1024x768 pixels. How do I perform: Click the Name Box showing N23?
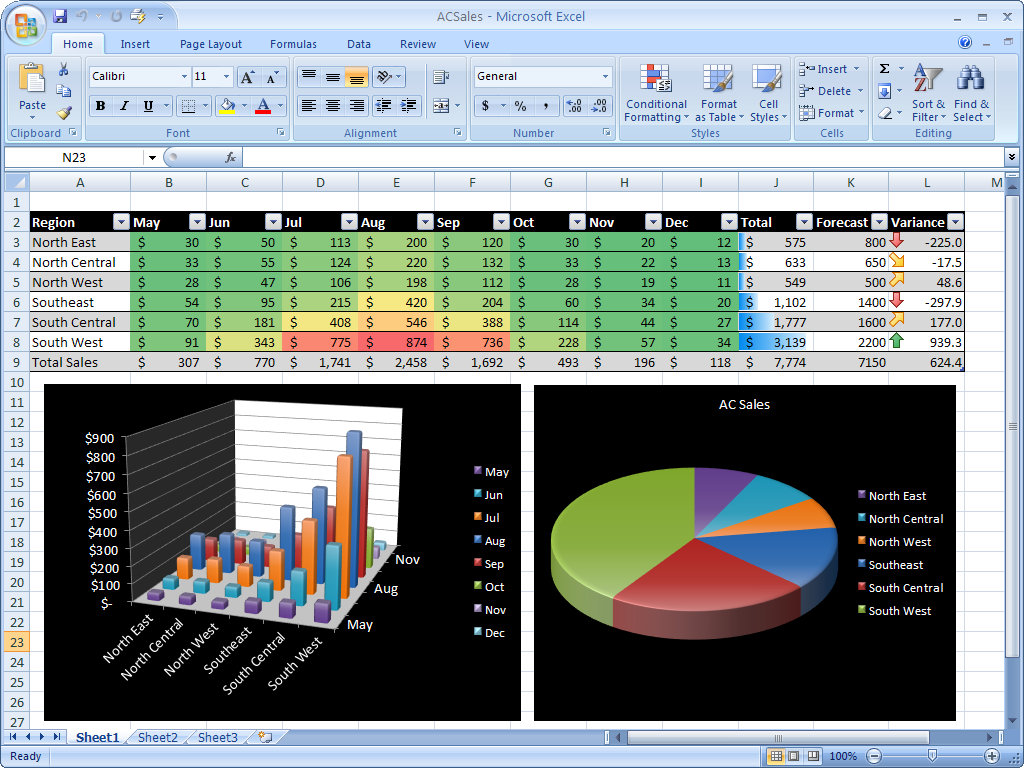[x=74, y=157]
